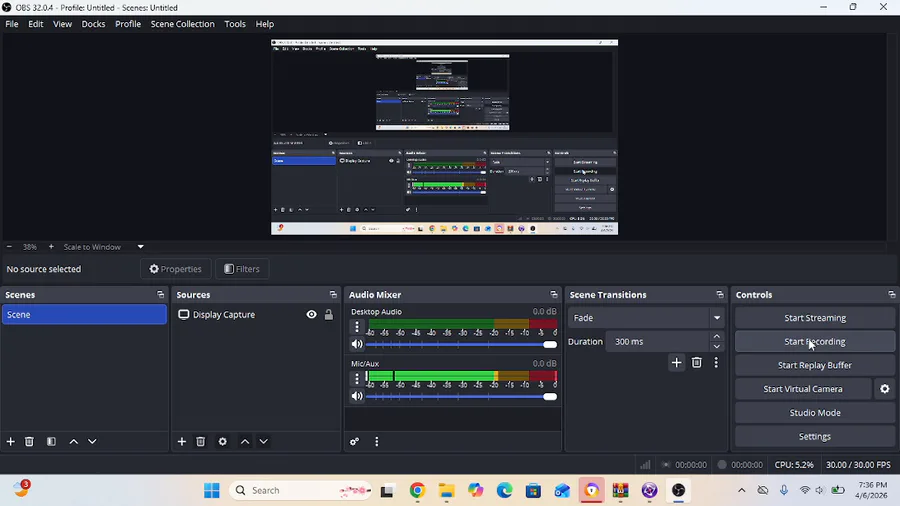Add a new scene with plus icon
The height and width of the screenshot is (506, 900).
10,441
